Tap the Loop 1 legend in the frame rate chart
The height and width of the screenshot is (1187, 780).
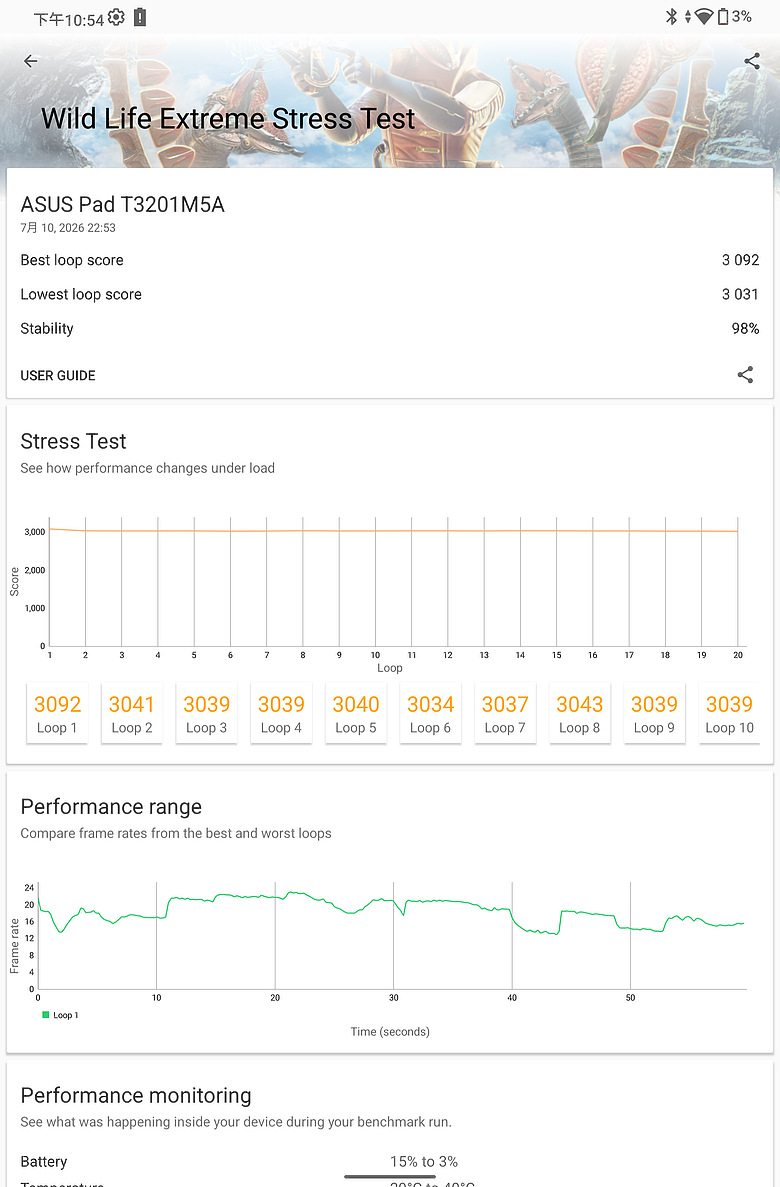(61, 1015)
